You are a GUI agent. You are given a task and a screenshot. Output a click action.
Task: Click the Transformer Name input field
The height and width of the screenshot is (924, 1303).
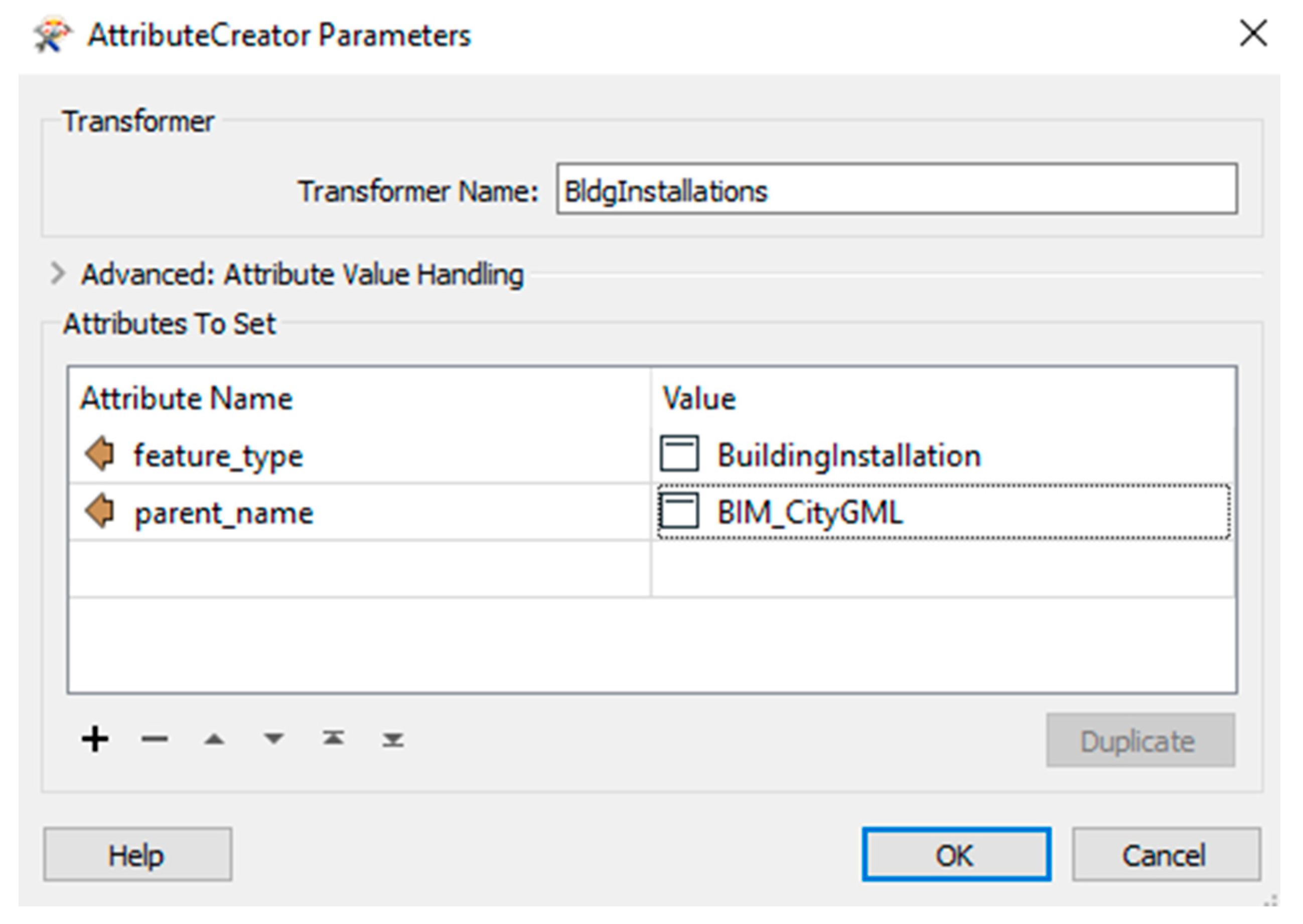[x=896, y=190]
